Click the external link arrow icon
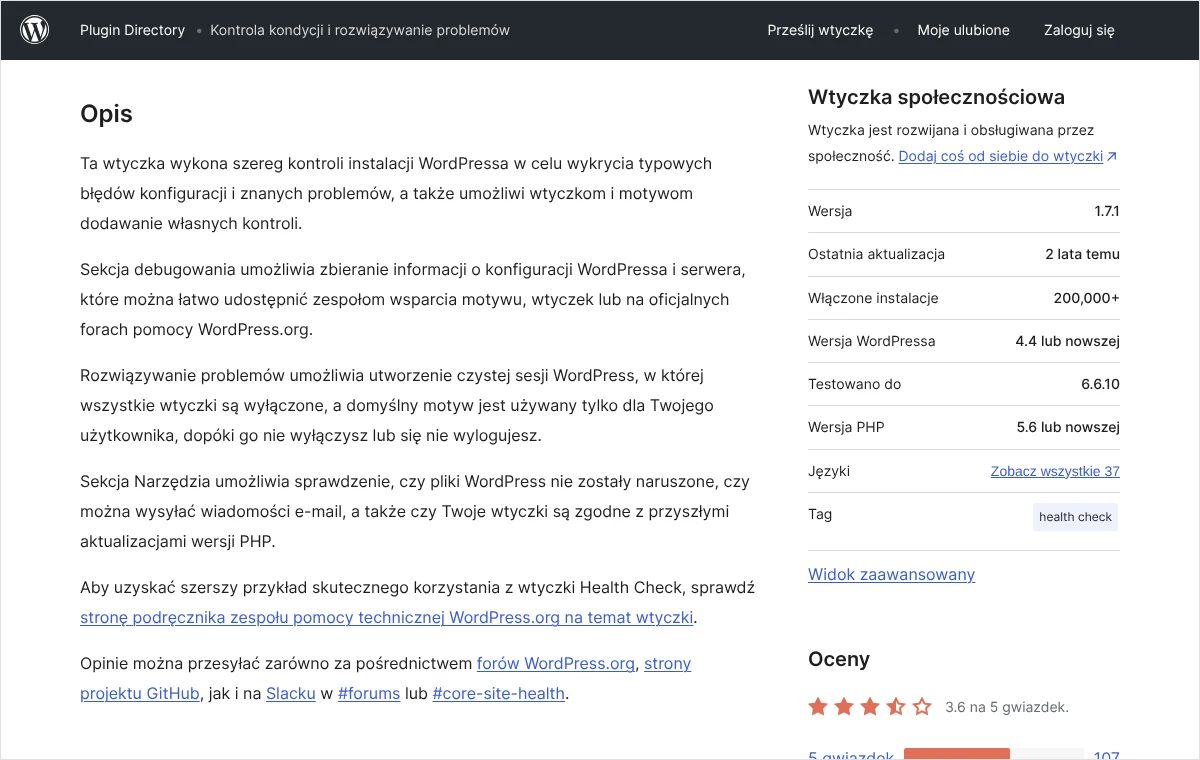The height and width of the screenshot is (760, 1200). point(1112,157)
